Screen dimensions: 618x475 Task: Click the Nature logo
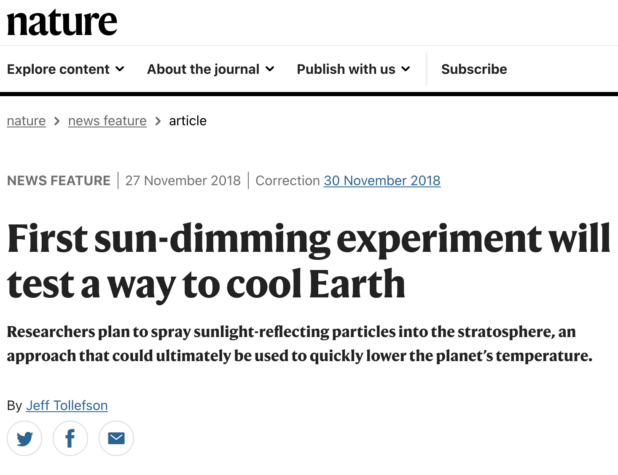click(62, 21)
